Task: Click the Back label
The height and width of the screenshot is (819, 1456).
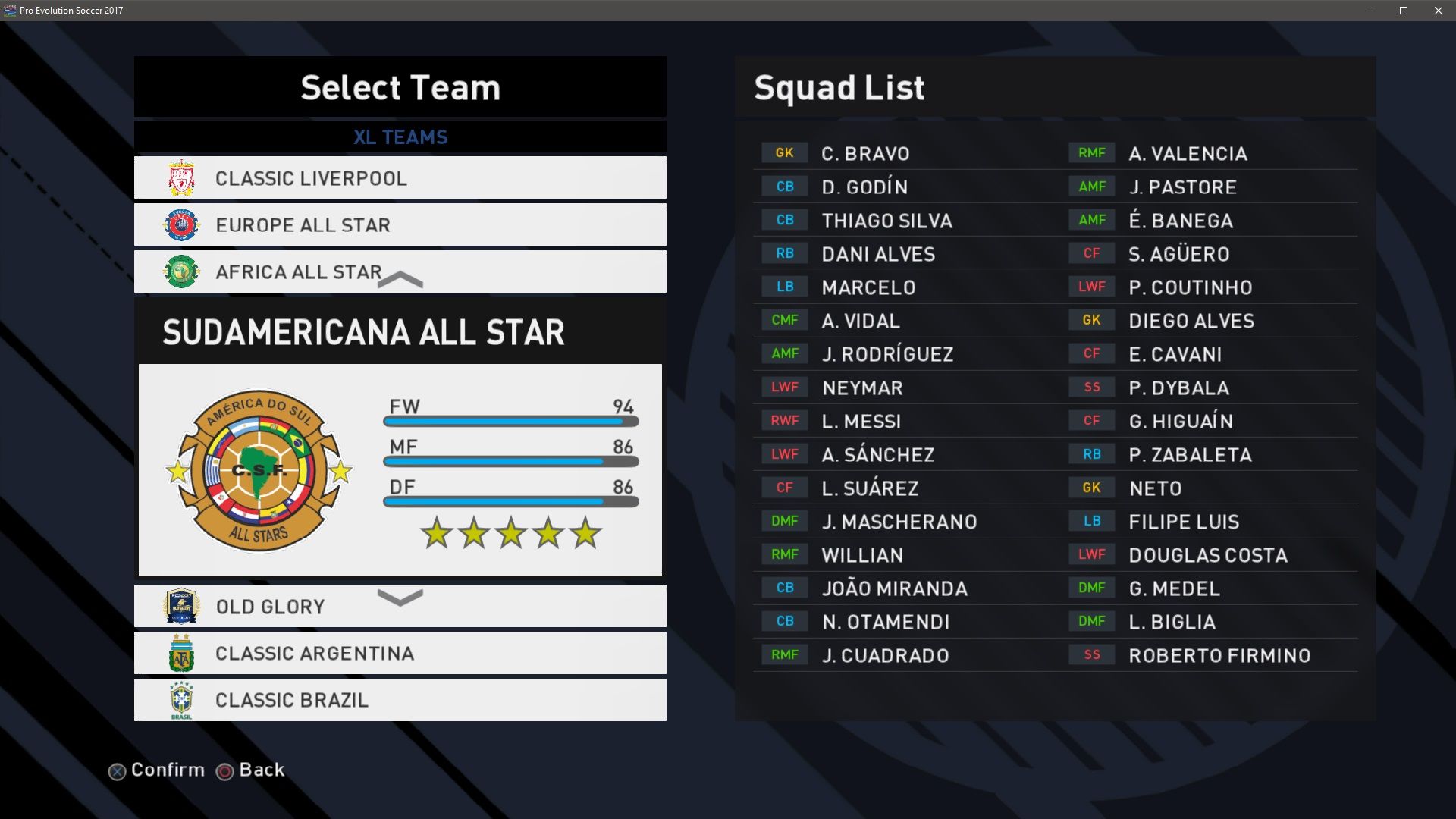Action: [262, 770]
